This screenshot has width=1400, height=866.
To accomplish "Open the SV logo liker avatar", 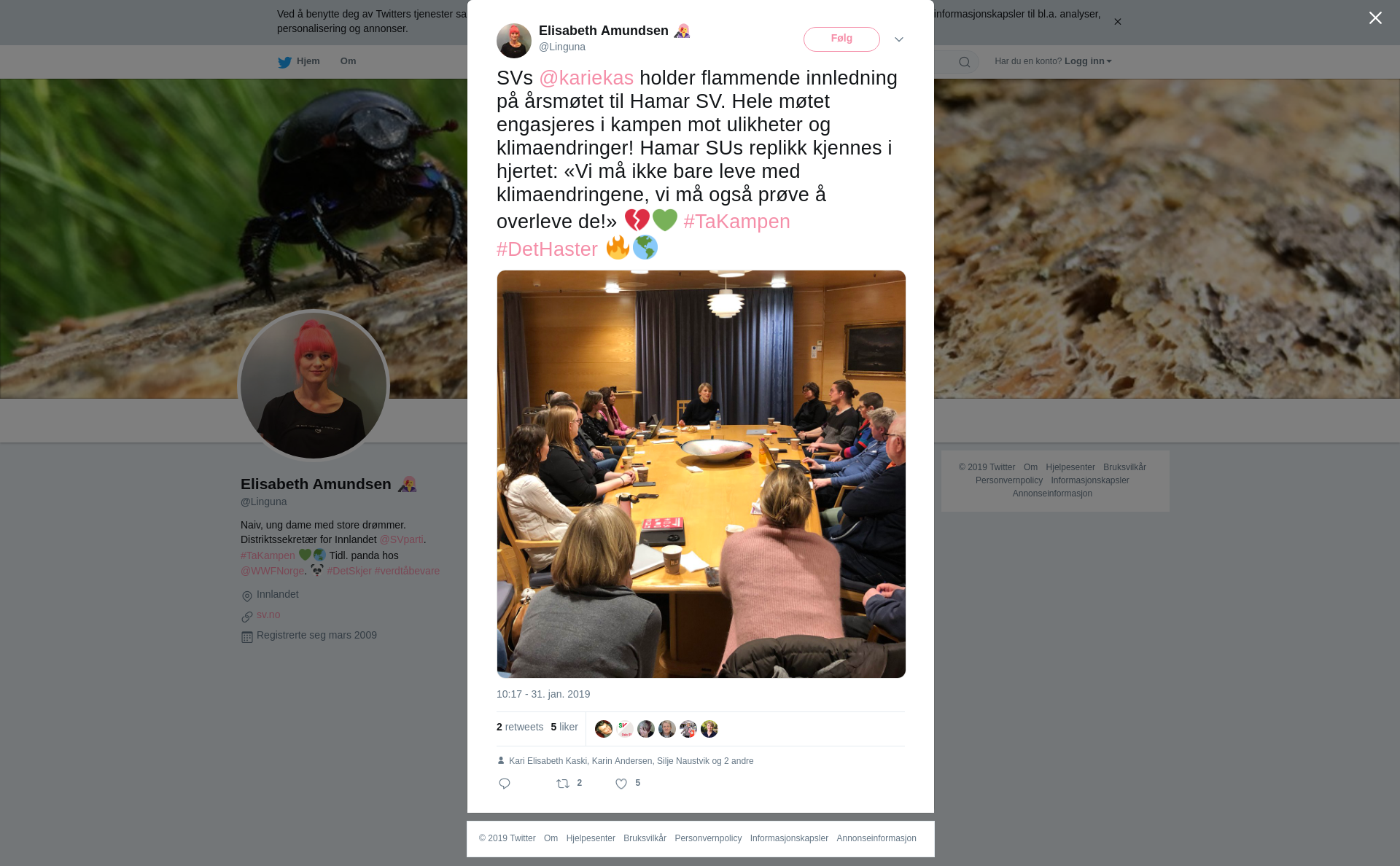I will pos(625,729).
